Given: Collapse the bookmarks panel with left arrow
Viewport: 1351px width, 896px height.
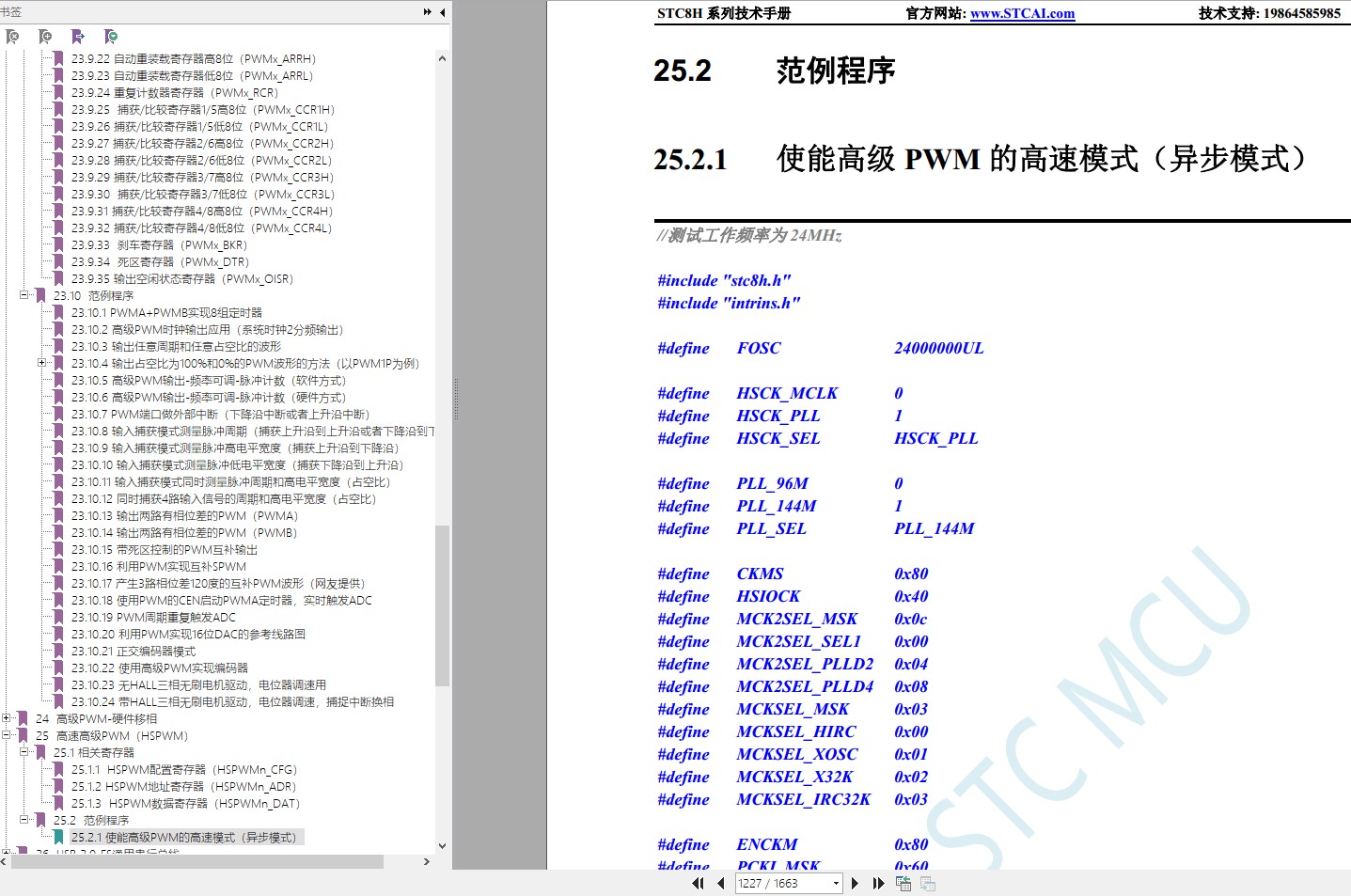Looking at the screenshot, I should click(443, 12).
